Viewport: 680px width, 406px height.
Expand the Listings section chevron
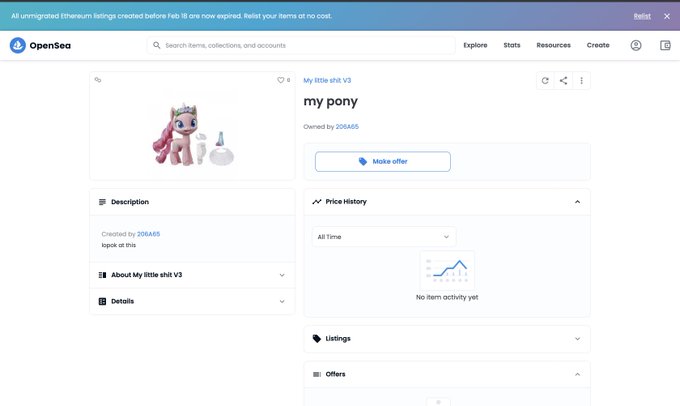click(x=577, y=339)
